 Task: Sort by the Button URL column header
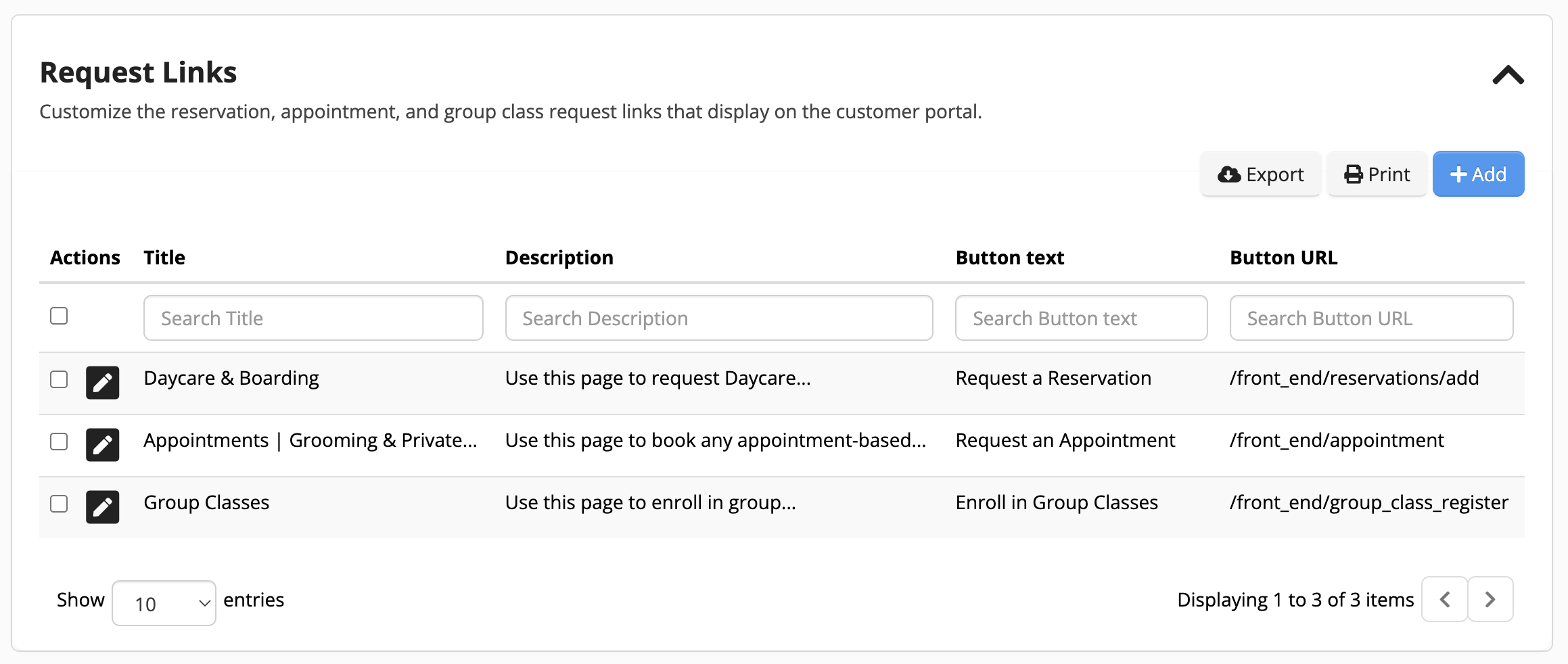tap(1283, 257)
